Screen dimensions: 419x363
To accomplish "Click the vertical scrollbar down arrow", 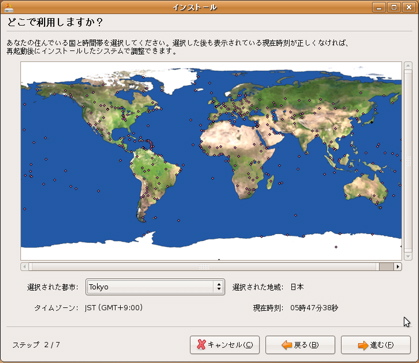I will (408, 256).
